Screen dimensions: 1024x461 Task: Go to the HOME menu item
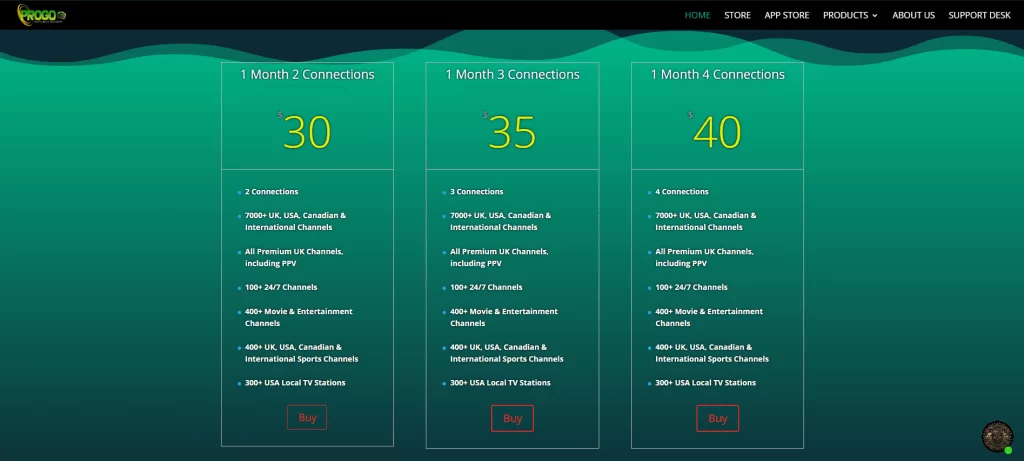pos(697,15)
